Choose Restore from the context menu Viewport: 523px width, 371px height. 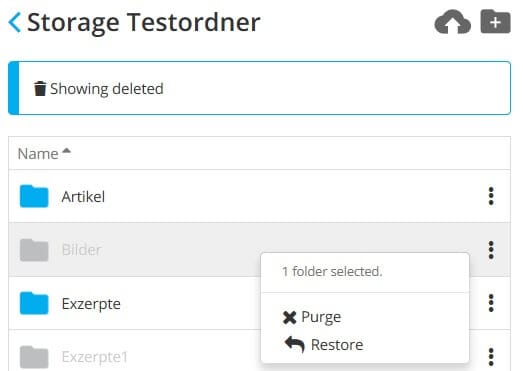tap(324, 345)
